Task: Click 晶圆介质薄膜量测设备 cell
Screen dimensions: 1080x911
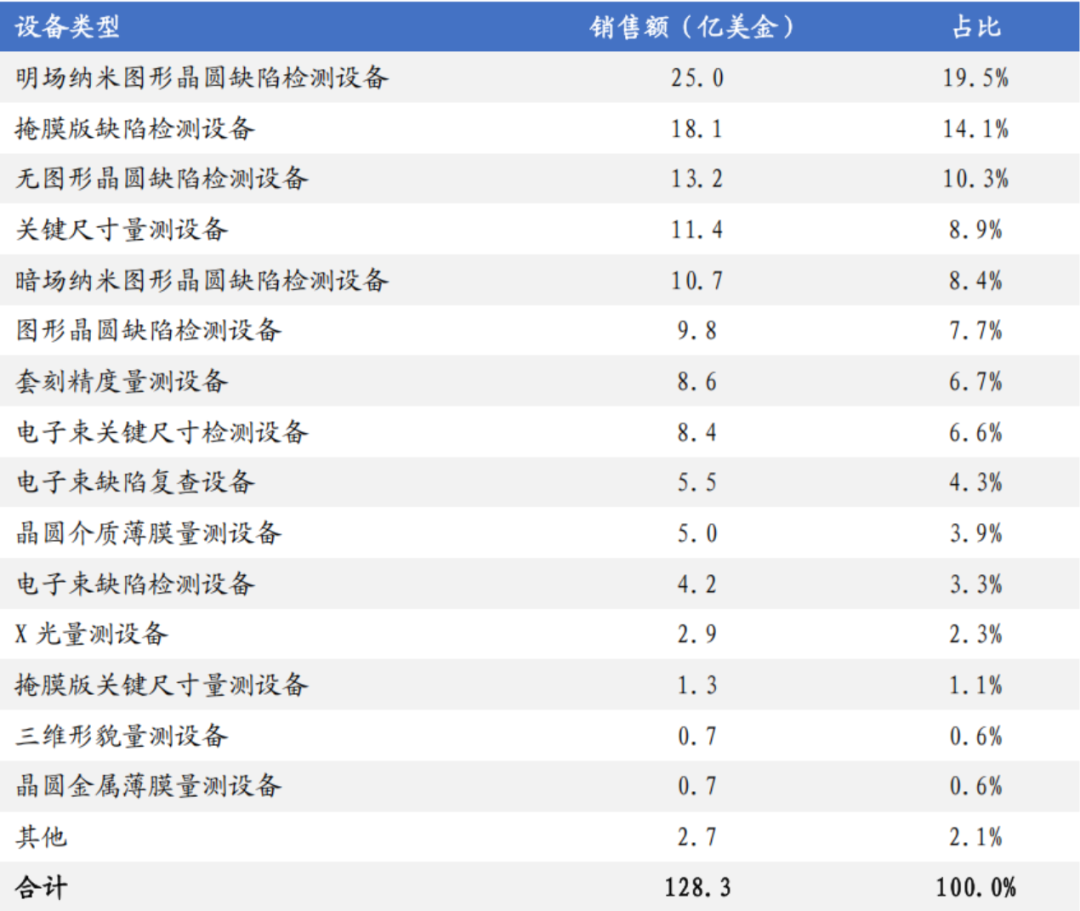Action: (x=149, y=533)
